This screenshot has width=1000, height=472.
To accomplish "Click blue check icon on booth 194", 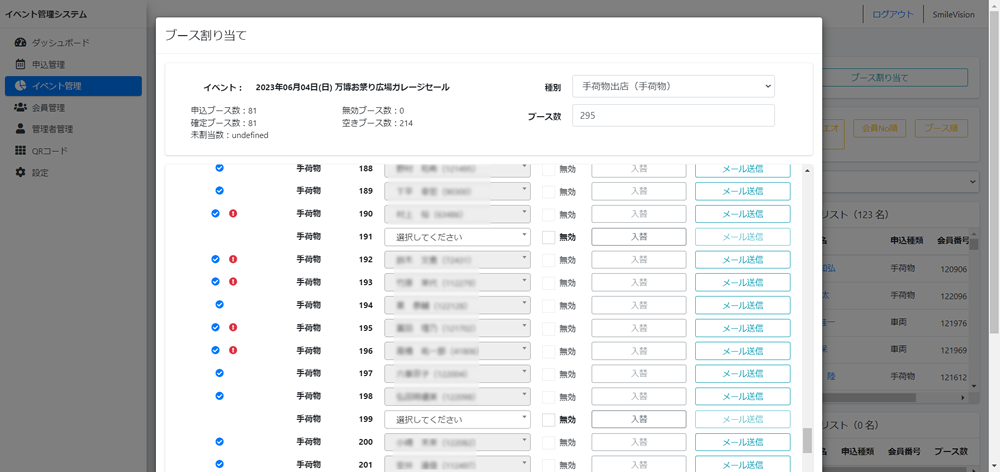I will (219, 304).
